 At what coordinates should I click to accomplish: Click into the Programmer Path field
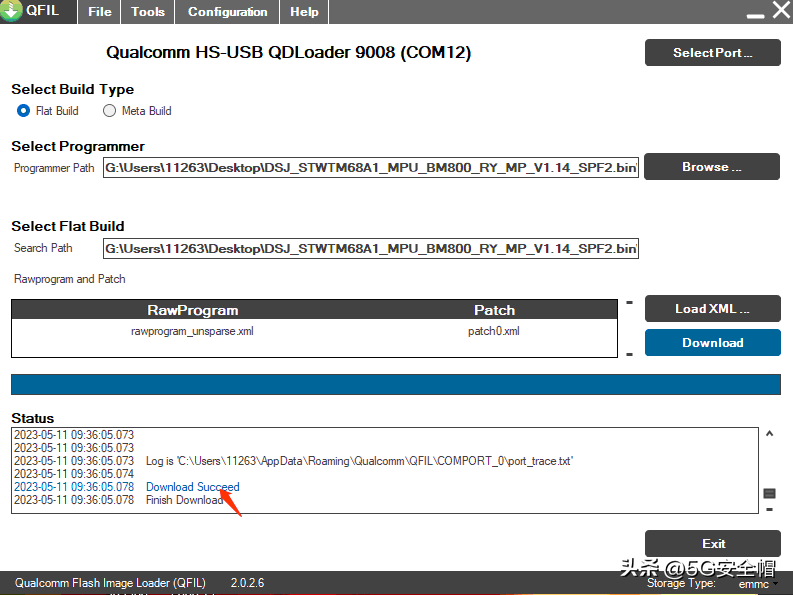click(371, 167)
